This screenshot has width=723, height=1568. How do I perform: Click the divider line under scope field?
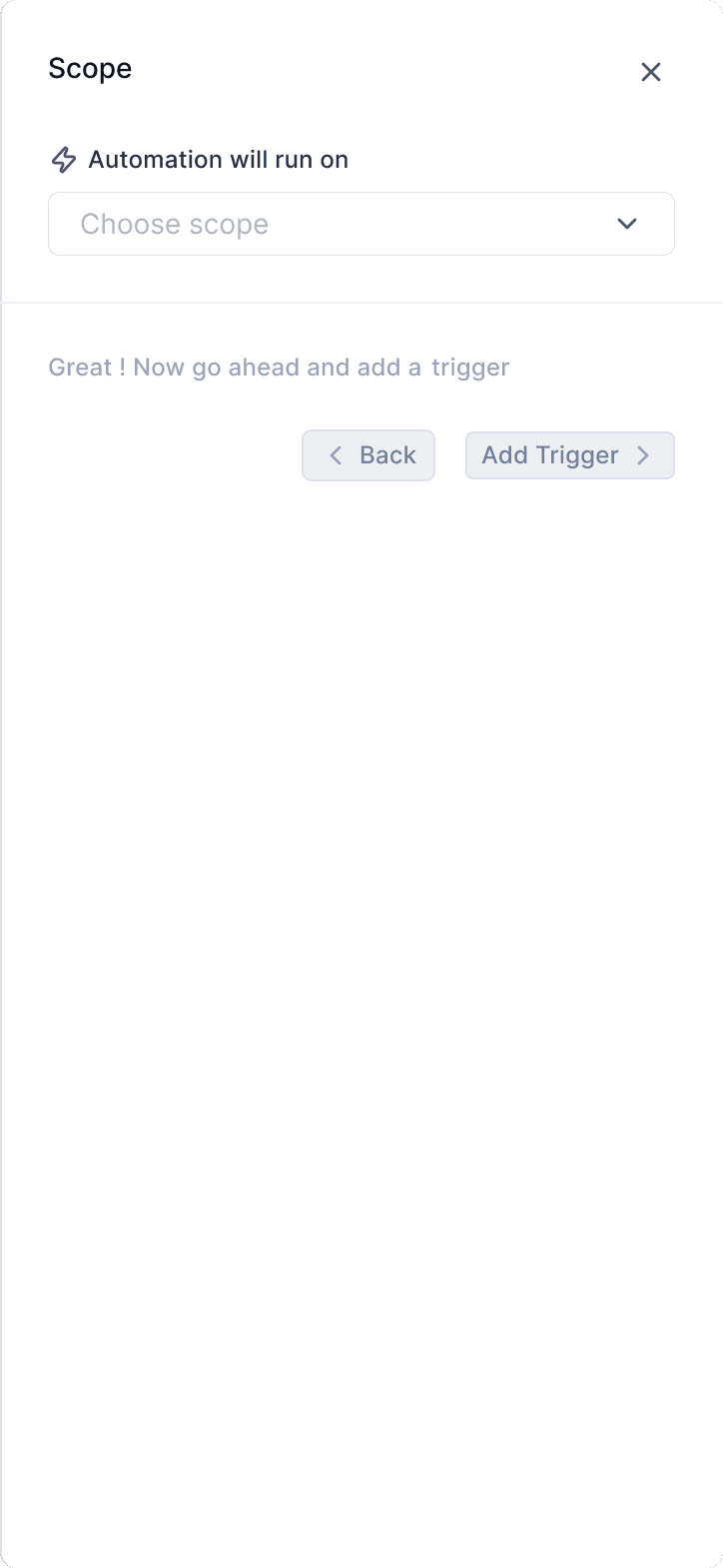(x=361, y=303)
